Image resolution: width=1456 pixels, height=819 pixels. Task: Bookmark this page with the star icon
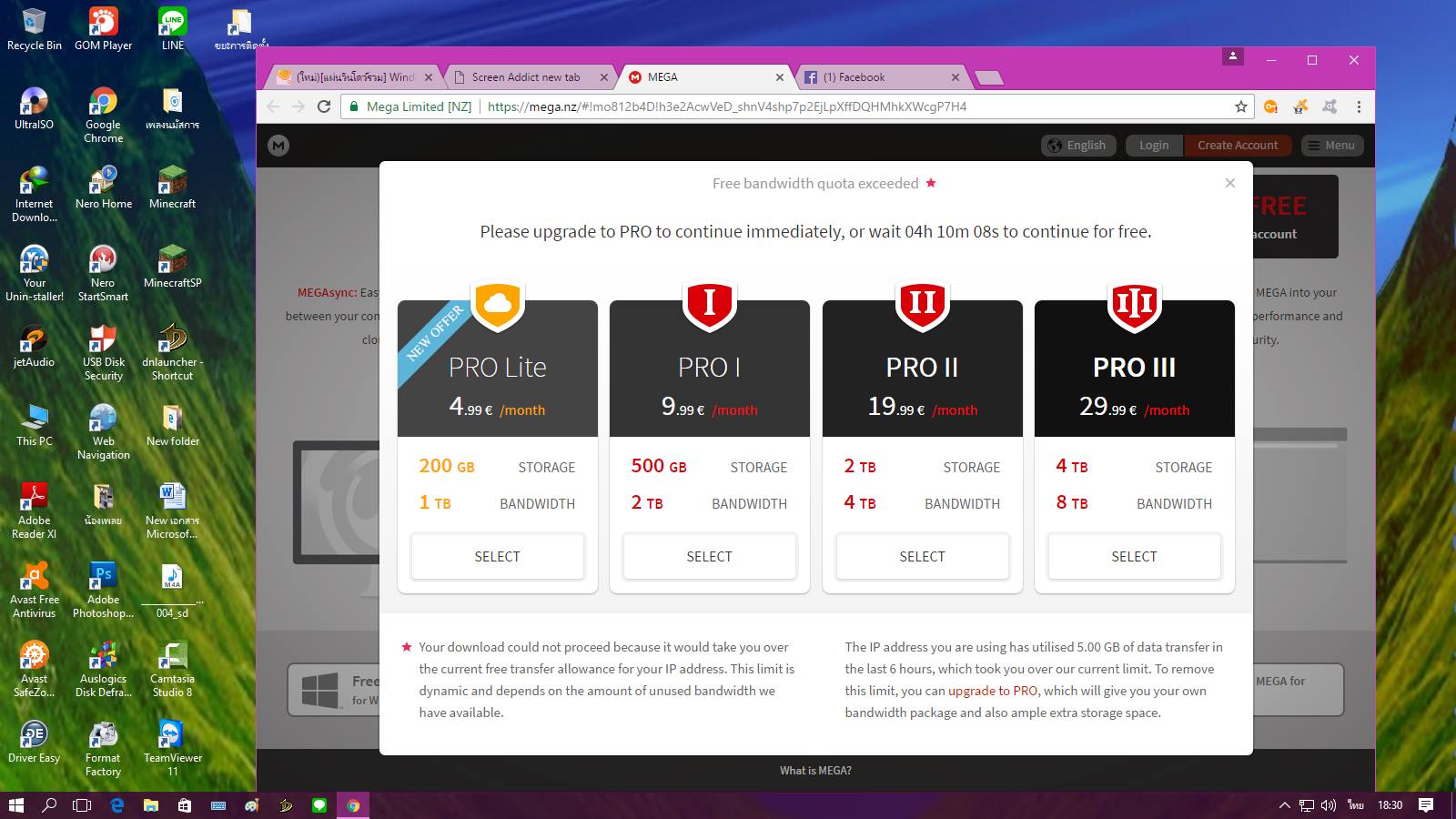pyautogui.click(x=1241, y=106)
